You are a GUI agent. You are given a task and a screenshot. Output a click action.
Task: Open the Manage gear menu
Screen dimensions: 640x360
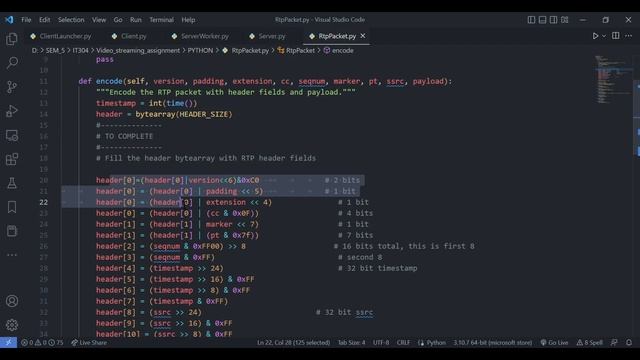12,325
